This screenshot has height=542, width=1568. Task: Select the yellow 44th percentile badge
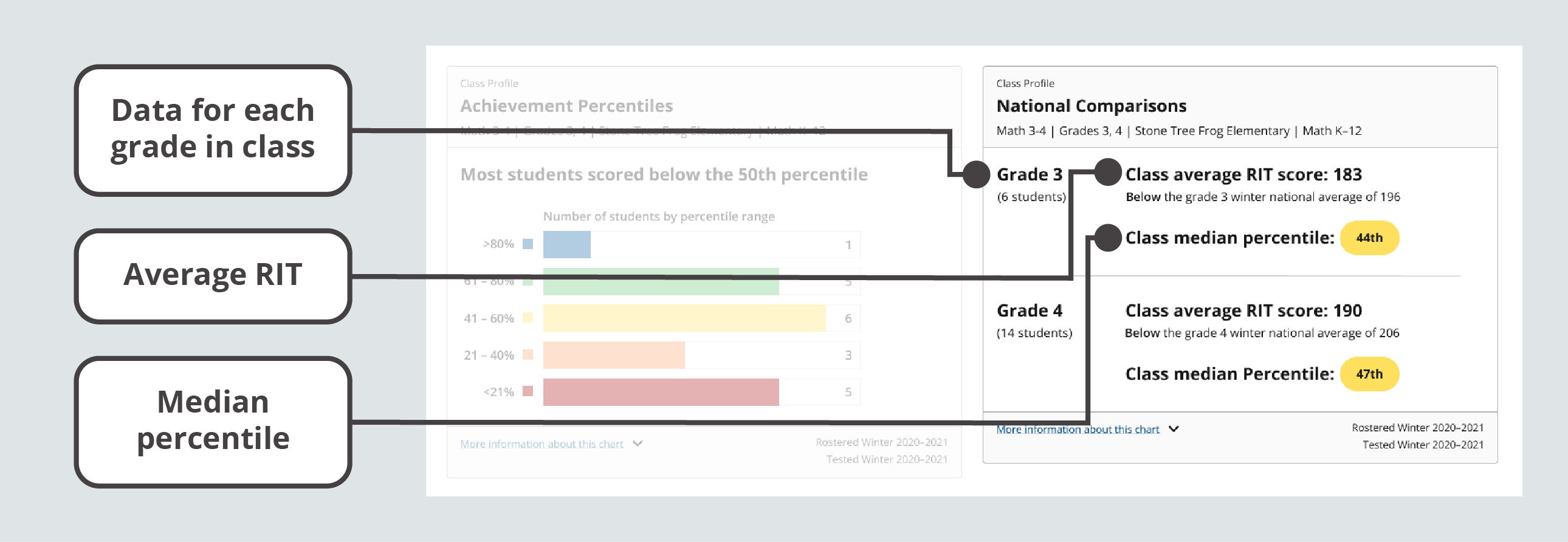1368,238
